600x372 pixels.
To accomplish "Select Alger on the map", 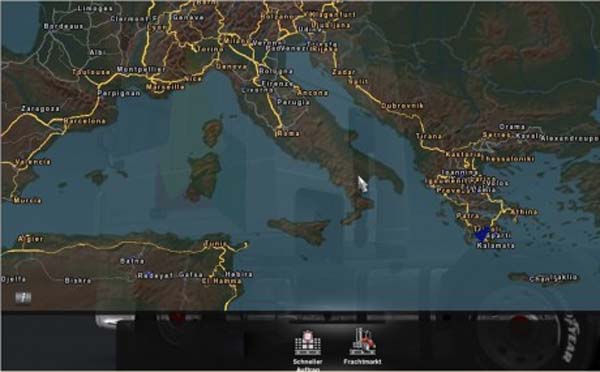I will pyautogui.click(x=30, y=239).
